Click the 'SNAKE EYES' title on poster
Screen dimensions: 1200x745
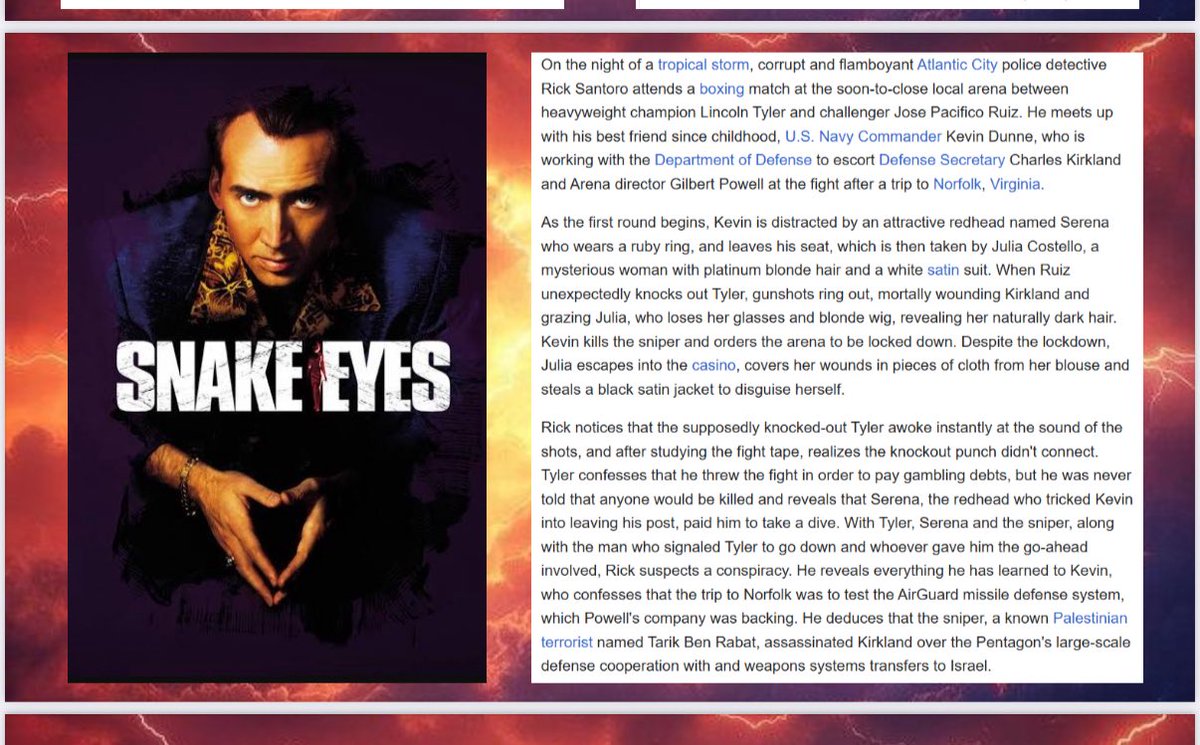tap(283, 376)
